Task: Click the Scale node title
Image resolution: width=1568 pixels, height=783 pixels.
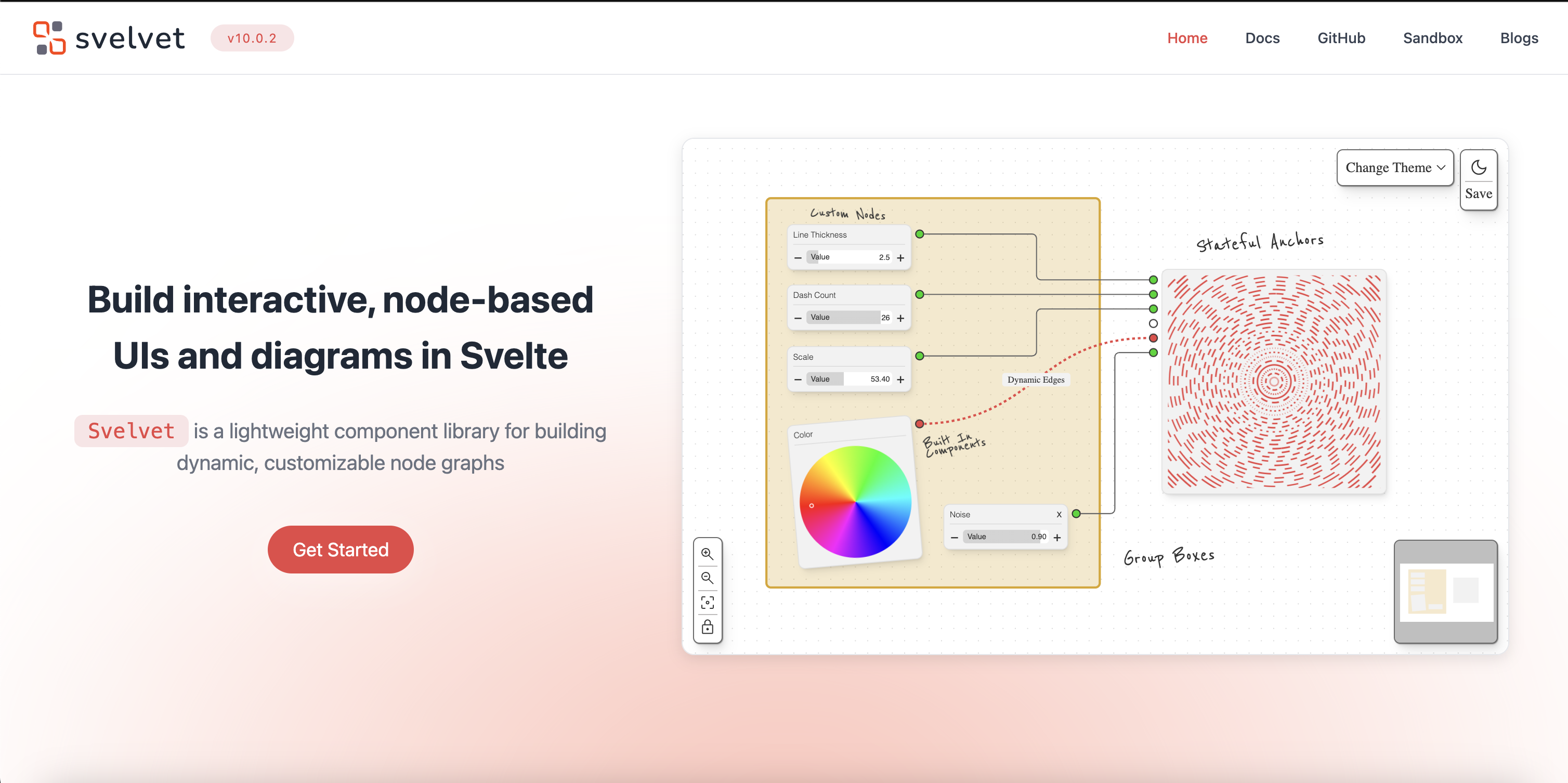Action: pos(803,357)
